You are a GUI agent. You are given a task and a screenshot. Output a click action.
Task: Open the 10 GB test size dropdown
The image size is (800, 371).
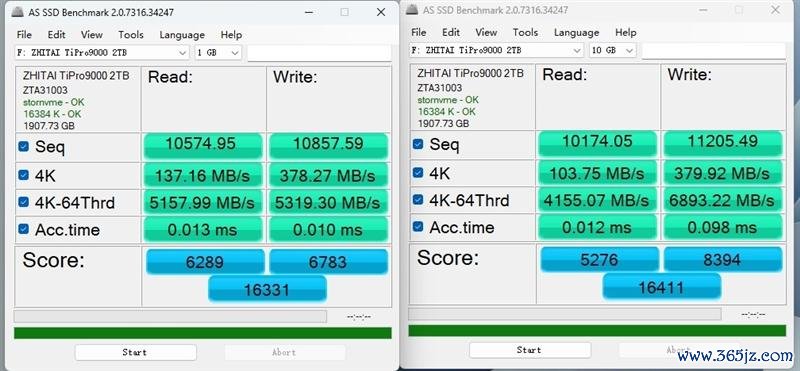pyautogui.click(x=613, y=51)
